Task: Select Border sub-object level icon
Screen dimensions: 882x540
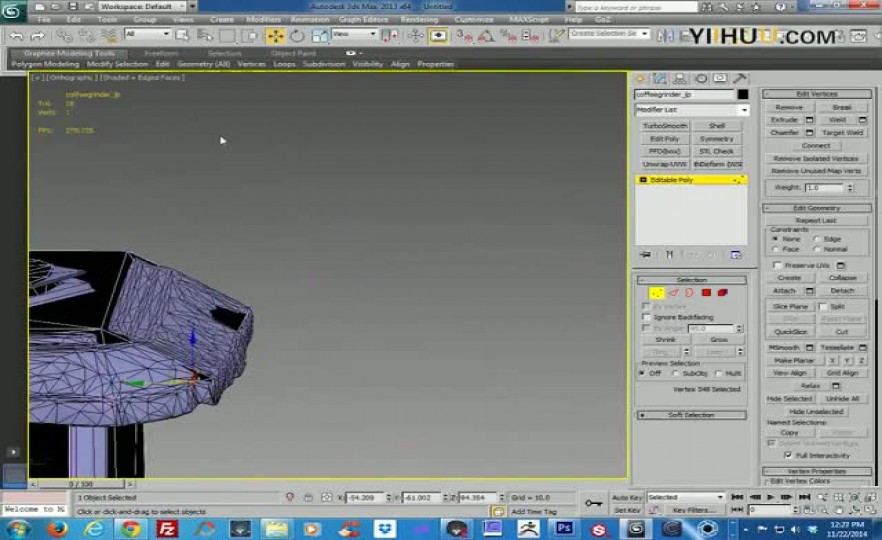Action: pyautogui.click(x=689, y=292)
